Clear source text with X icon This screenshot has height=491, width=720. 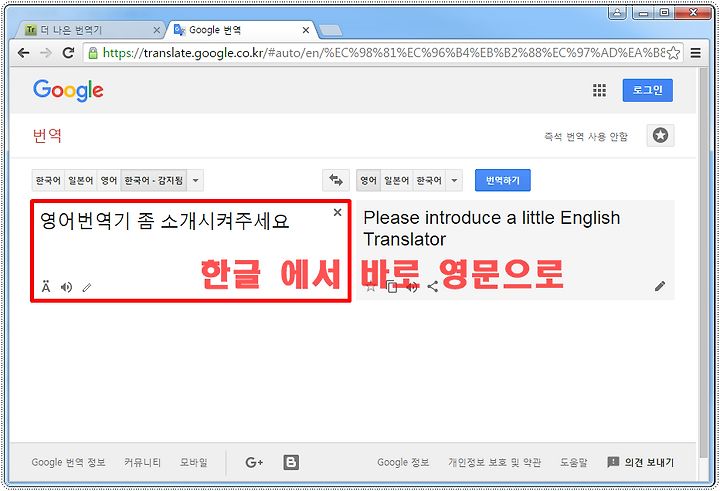tap(338, 212)
